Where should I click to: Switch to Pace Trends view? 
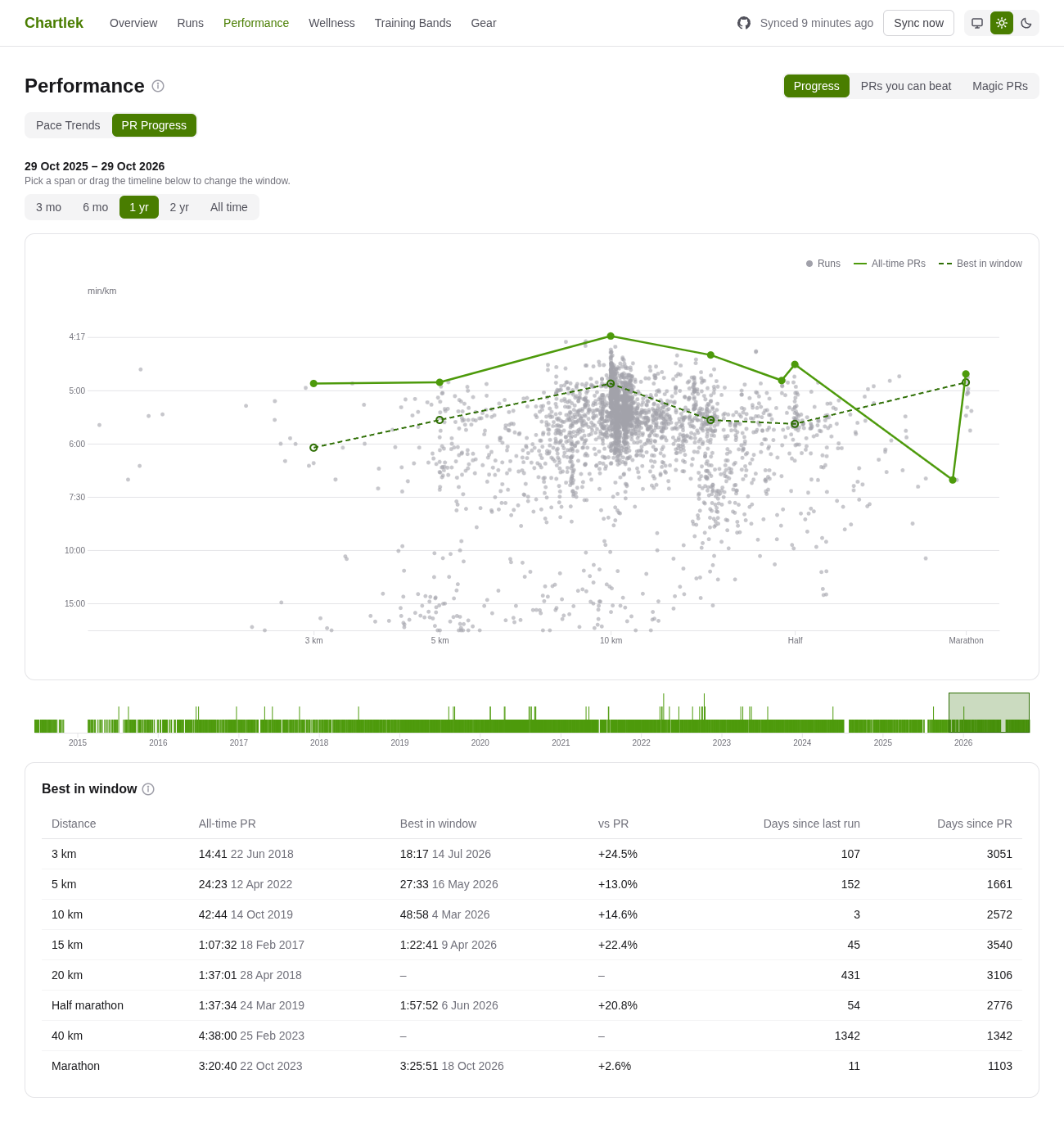pos(68,125)
